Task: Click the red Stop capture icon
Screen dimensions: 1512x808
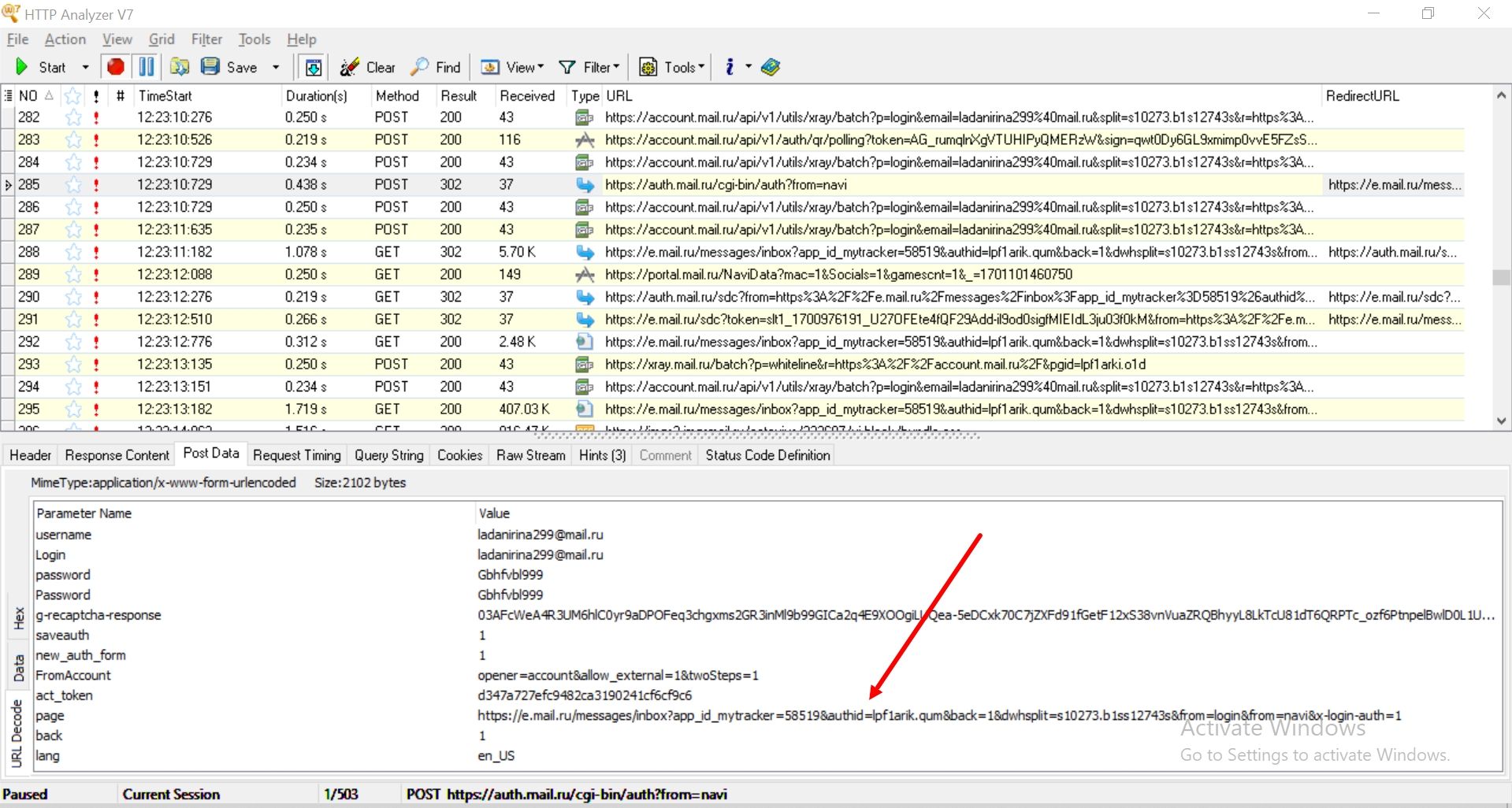Action: 116,67
